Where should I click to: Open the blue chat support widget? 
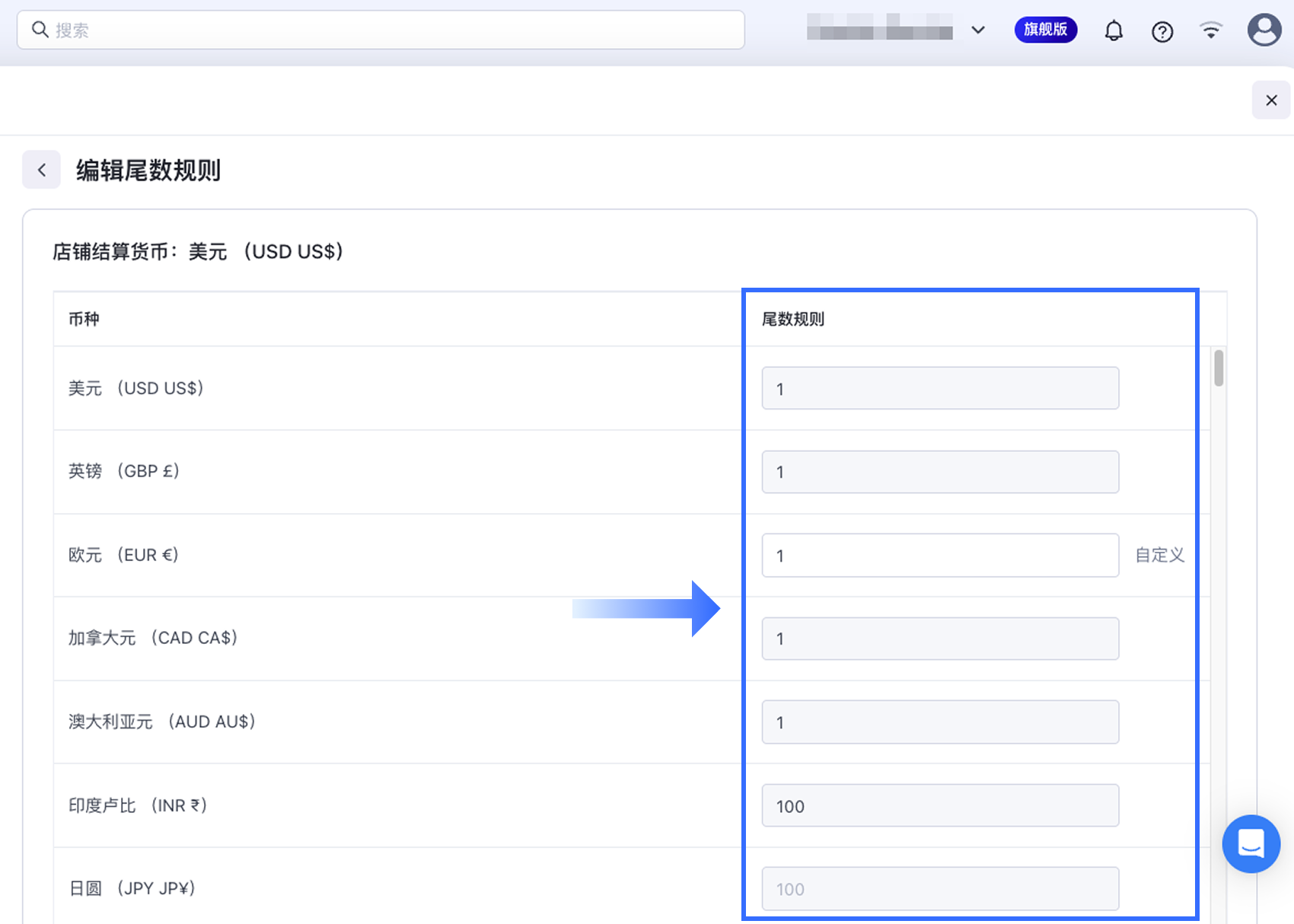tap(1251, 843)
